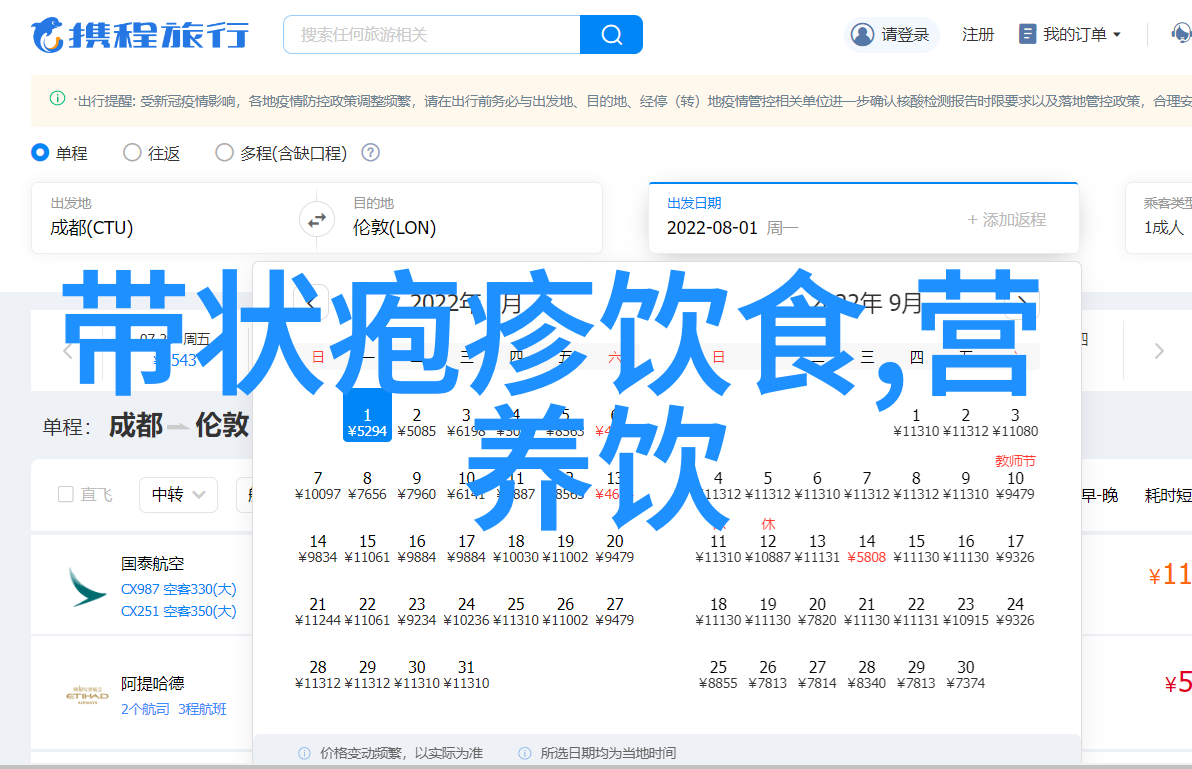This screenshot has height=769, width=1192.
Task: Click the magnifier search button
Action: pos(611,35)
